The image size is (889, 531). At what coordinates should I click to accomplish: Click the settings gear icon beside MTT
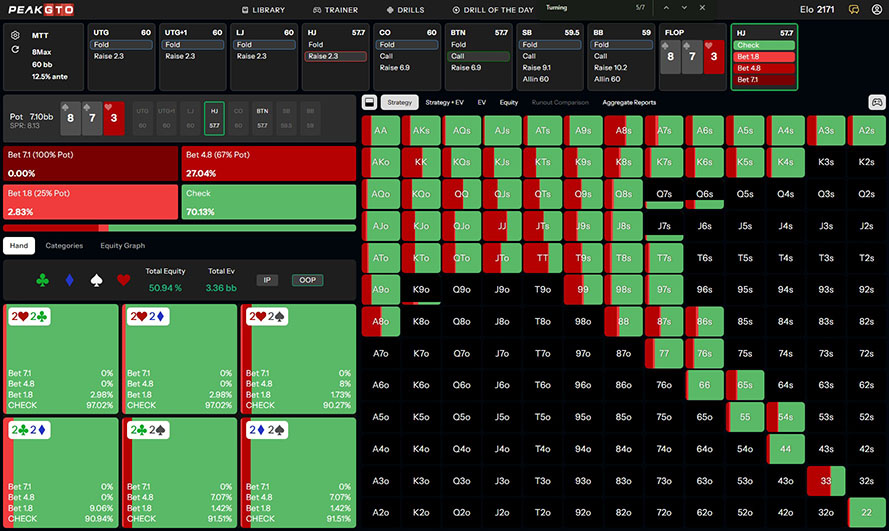pos(15,35)
